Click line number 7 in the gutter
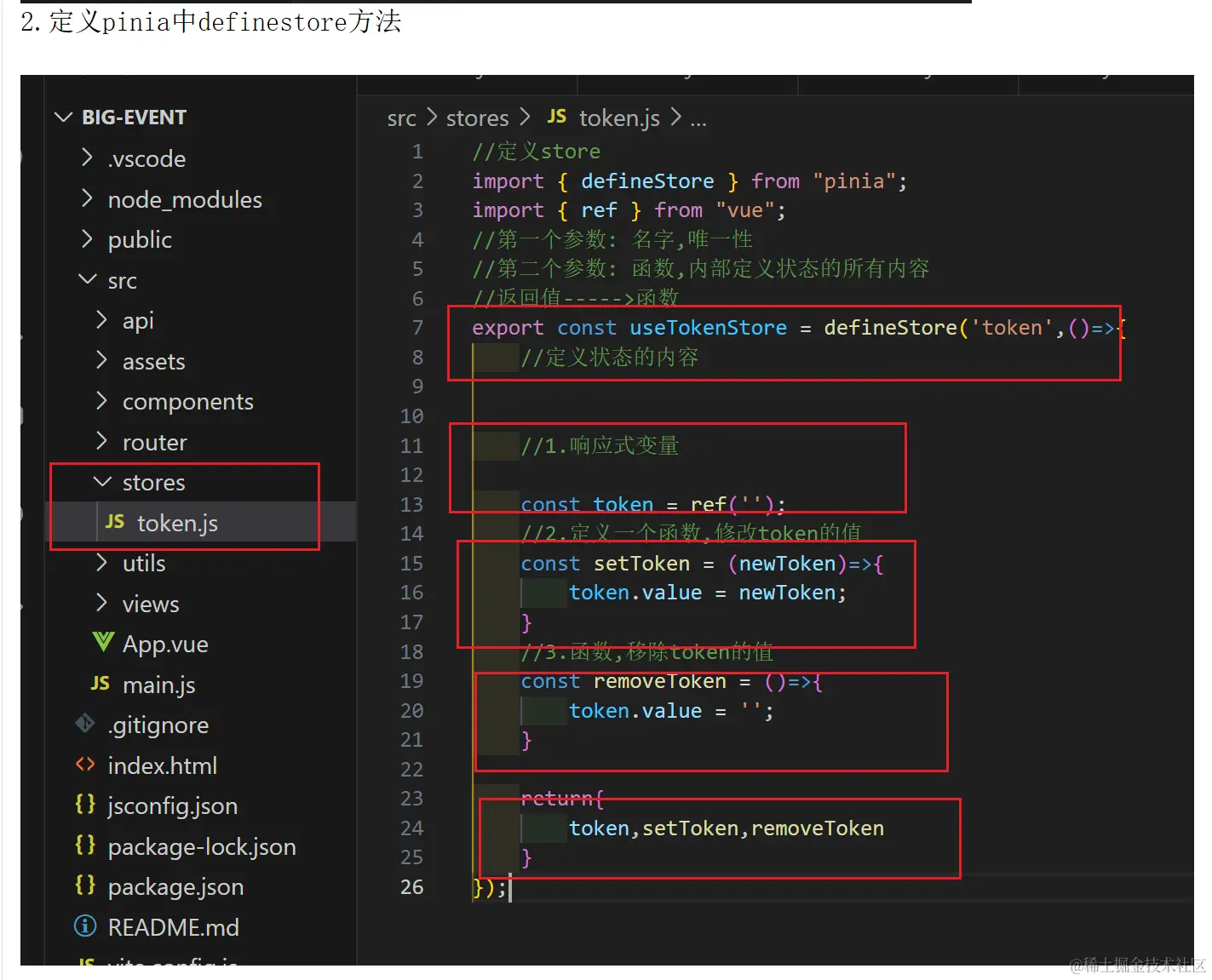 (417, 328)
